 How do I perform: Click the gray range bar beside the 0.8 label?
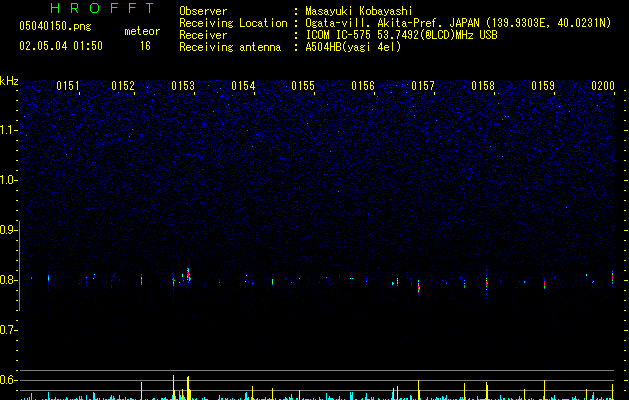tap(20, 266)
